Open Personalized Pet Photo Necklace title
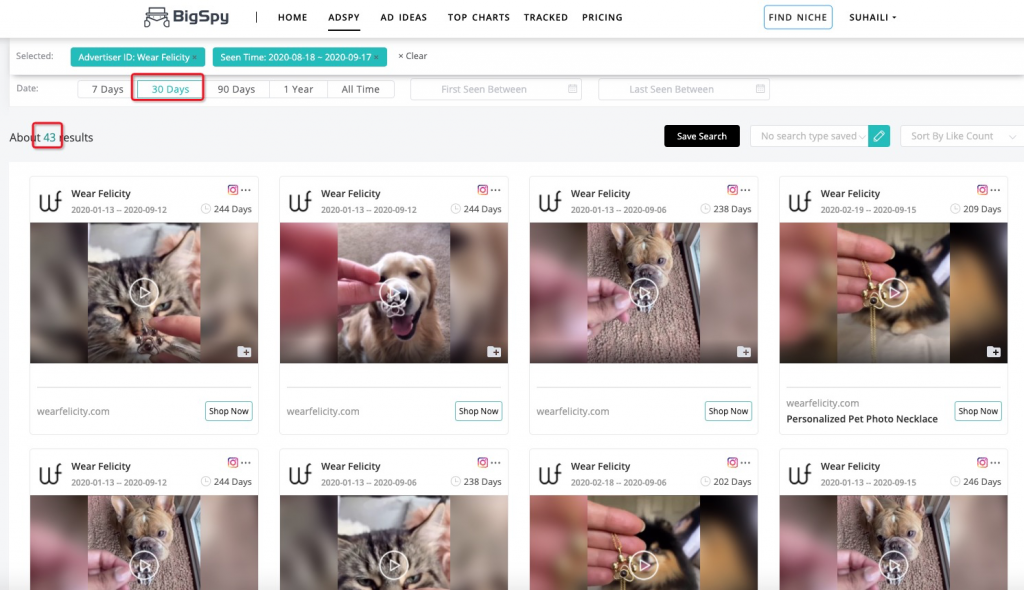Image resolution: width=1024 pixels, height=590 pixels. point(862,419)
